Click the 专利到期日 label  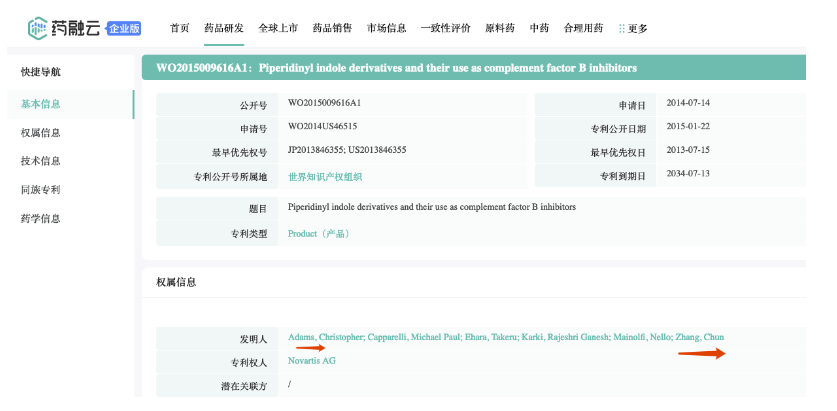tap(625, 177)
